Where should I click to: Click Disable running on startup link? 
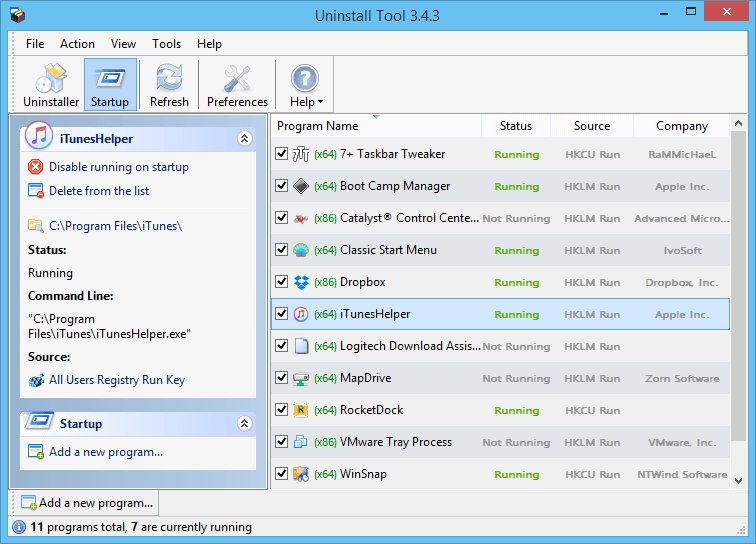coord(118,167)
